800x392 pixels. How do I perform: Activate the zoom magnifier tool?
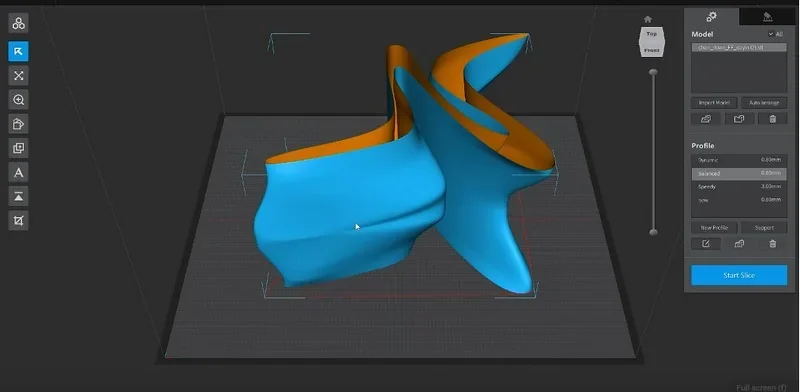pos(18,100)
